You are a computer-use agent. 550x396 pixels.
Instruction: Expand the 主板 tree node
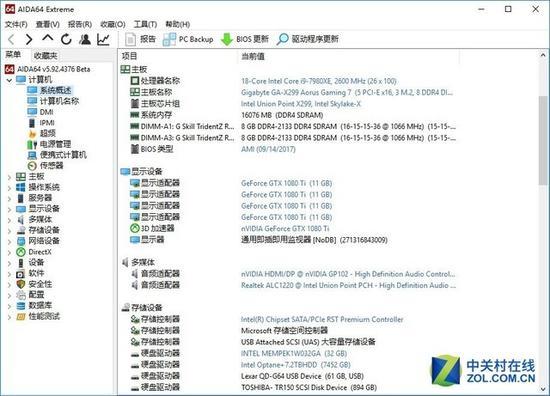9,177
